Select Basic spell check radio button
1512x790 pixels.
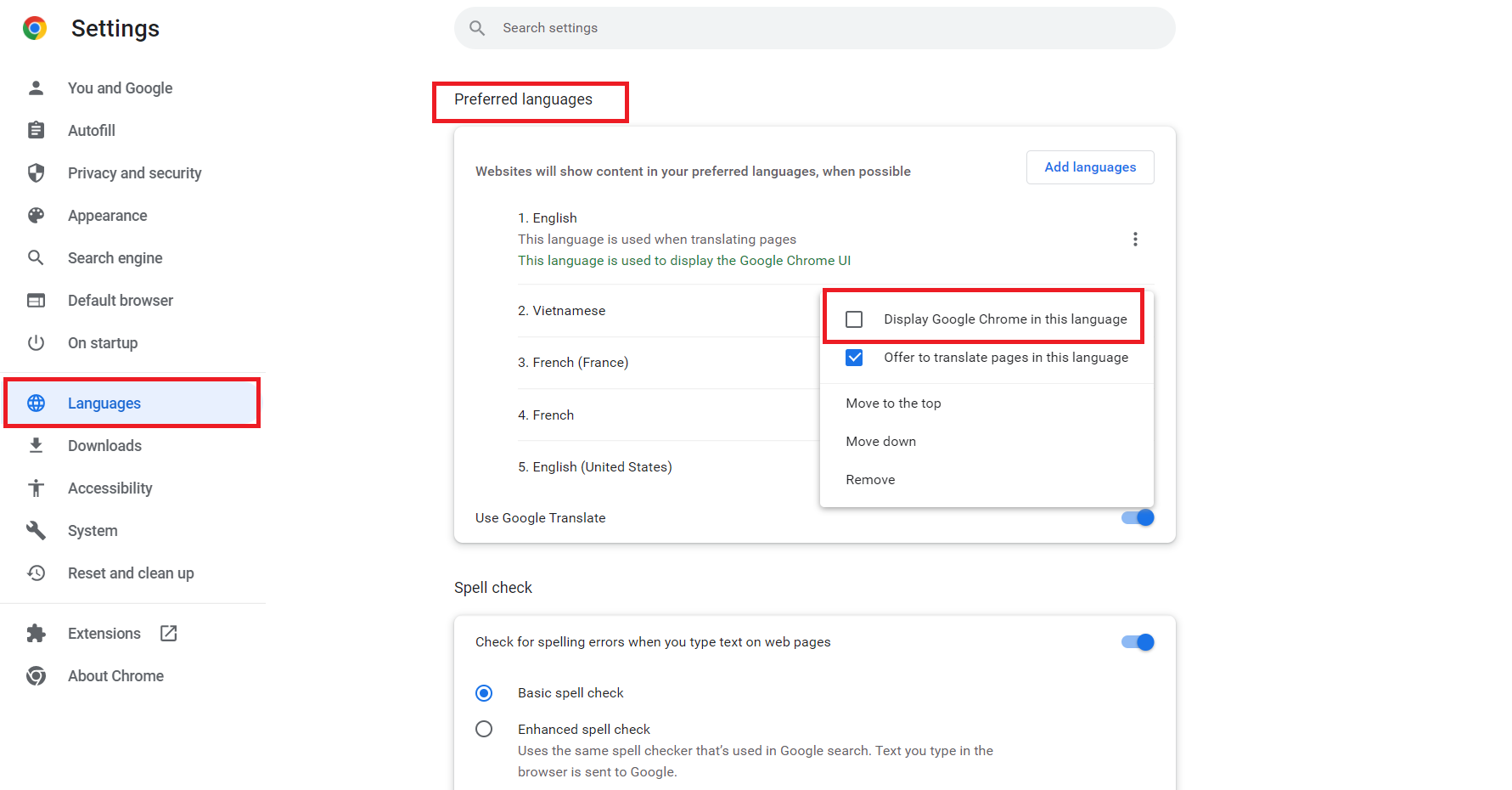484,693
